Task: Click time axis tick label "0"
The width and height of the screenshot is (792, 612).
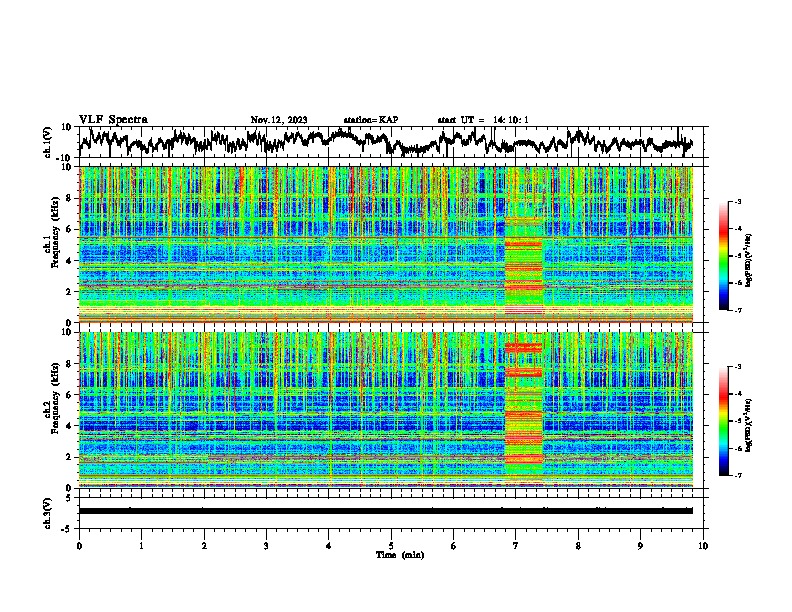Action: click(x=79, y=546)
